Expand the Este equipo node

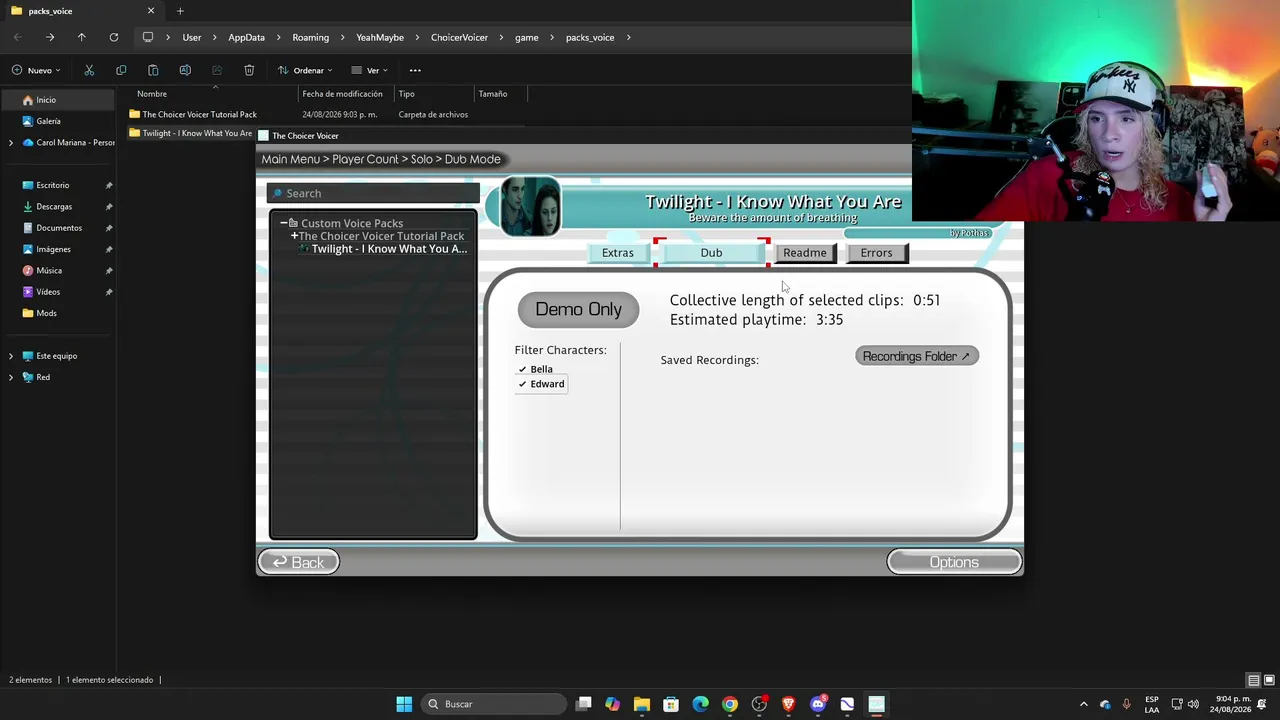click(11, 356)
